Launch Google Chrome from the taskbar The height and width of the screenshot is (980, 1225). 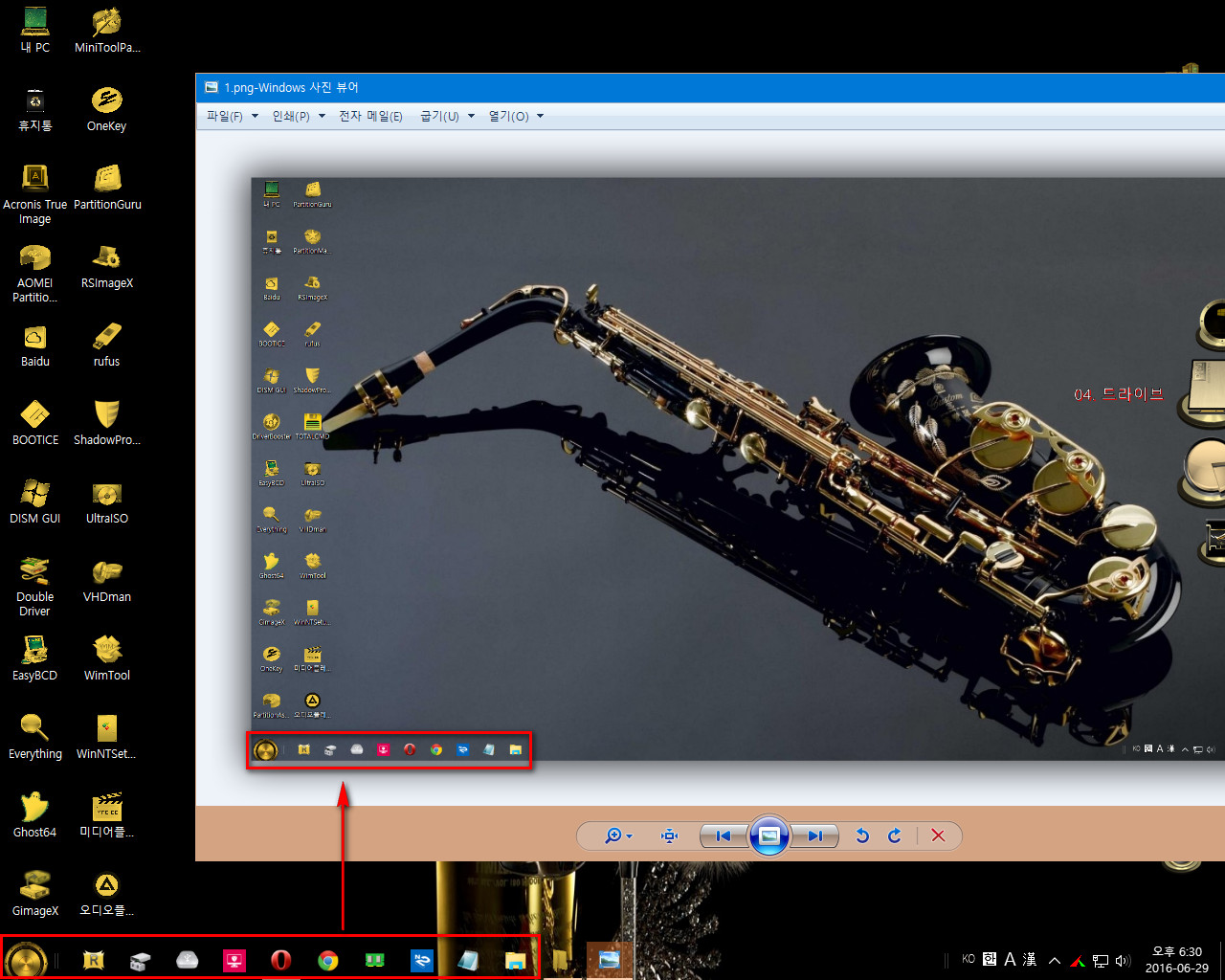(x=328, y=960)
